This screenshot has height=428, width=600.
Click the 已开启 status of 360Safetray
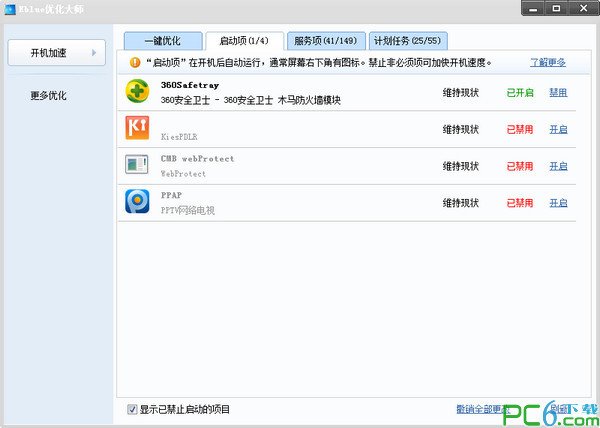point(520,93)
